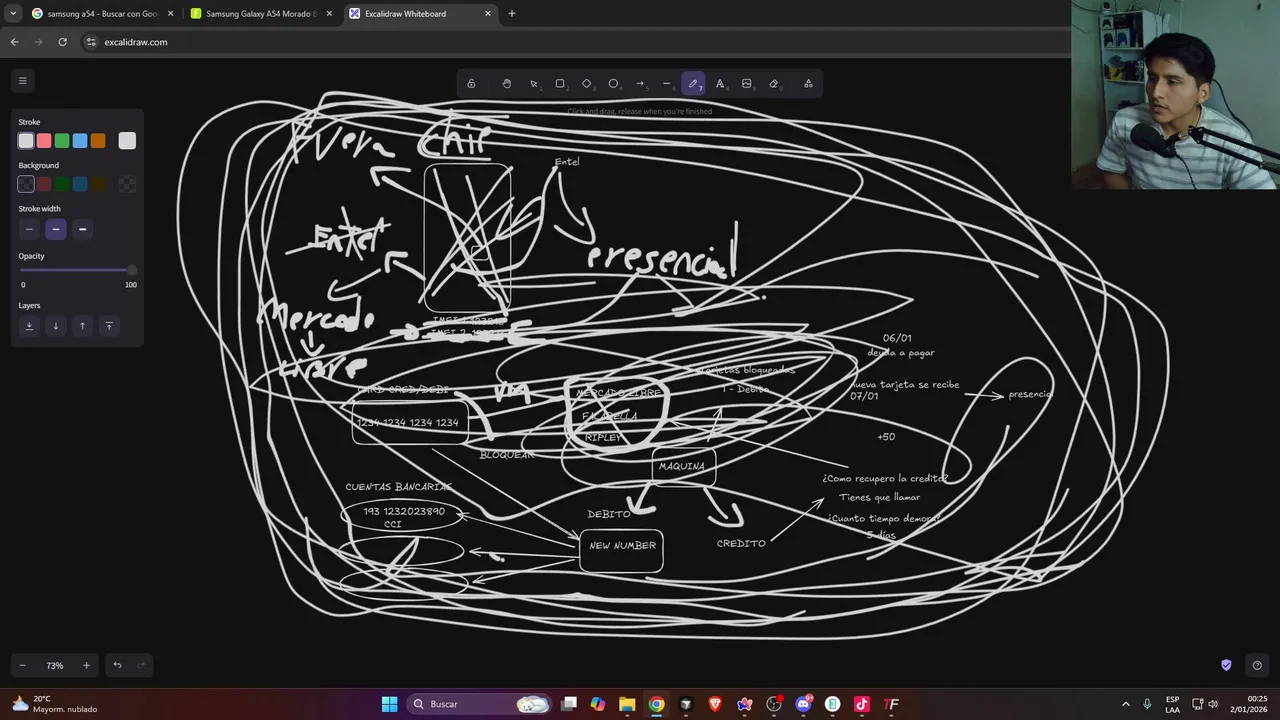Screen dimensions: 1280x720
Task: Bring the layer to front
Action: [x=109, y=326]
